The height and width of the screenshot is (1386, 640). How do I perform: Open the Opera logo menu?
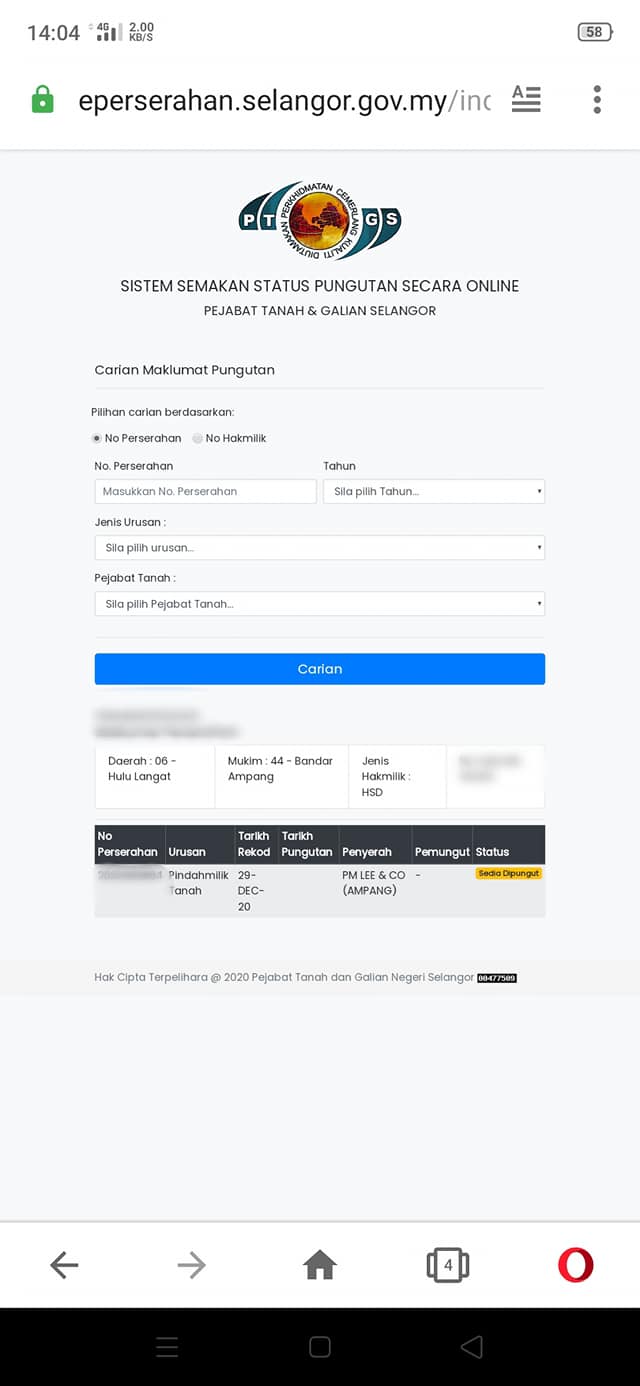[x=575, y=1265]
